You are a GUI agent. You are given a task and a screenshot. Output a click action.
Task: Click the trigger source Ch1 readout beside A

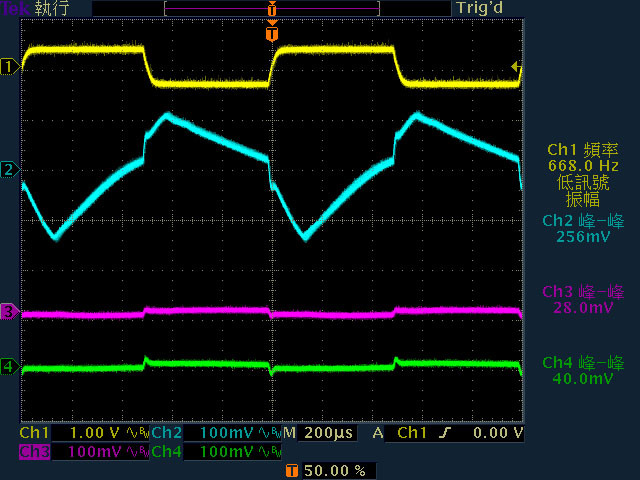click(412, 433)
